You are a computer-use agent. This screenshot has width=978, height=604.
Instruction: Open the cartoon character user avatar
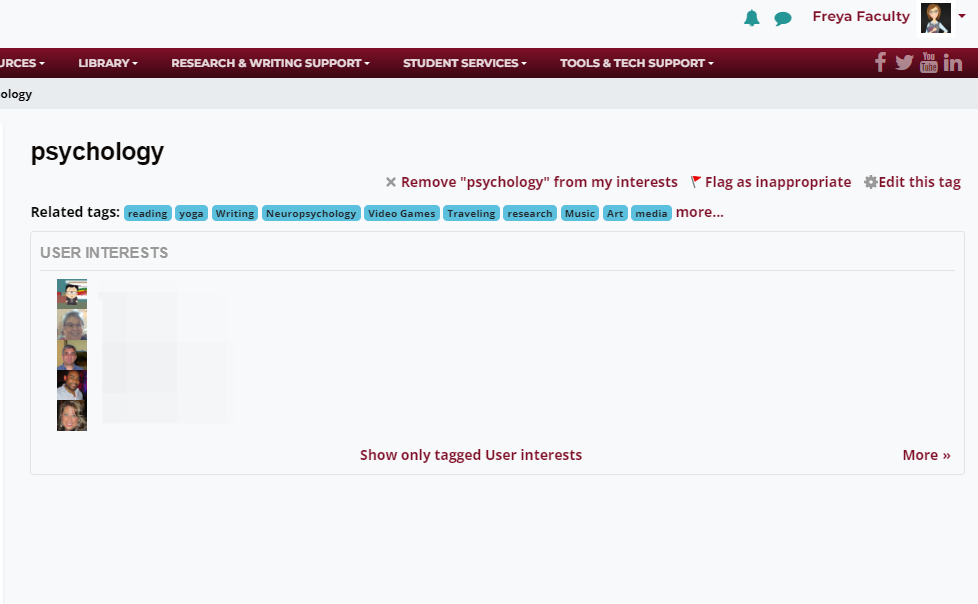click(72, 294)
